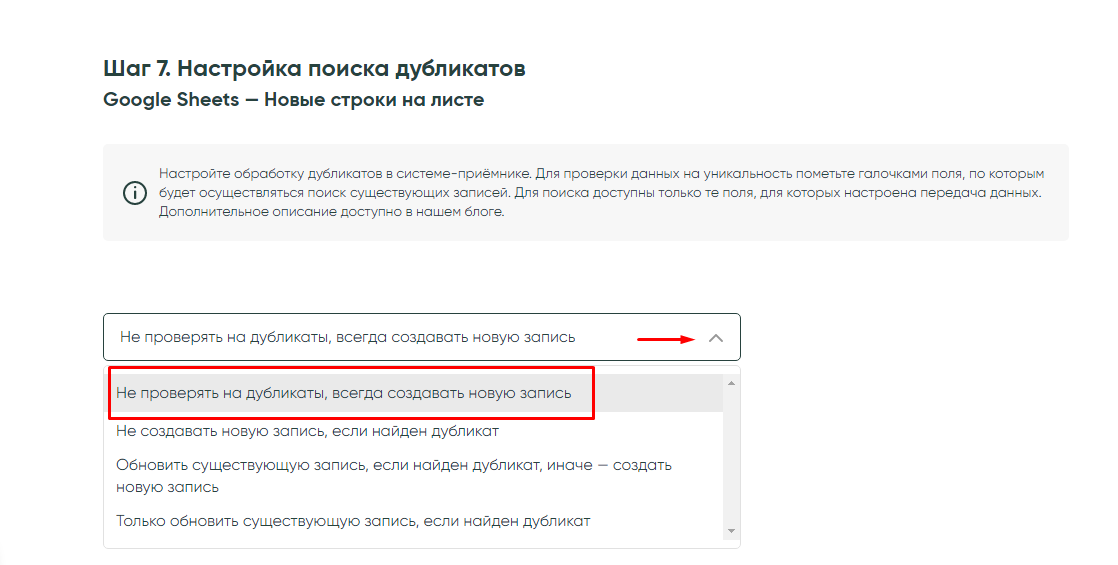Viewport: 1118px width, 565px height.
Task: Click the "Шаг 7." step number in heading
Action: (137, 69)
